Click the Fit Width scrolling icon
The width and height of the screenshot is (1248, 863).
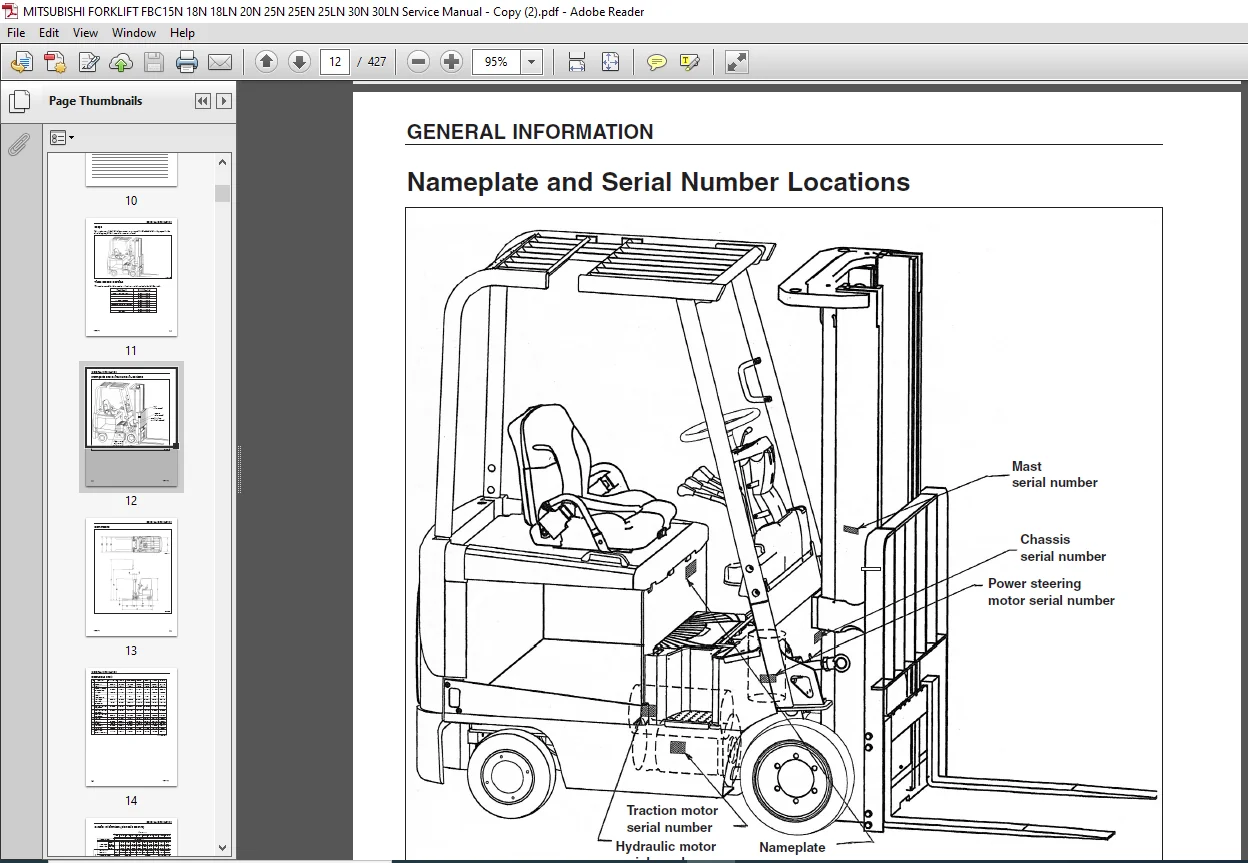tap(577, 62)
